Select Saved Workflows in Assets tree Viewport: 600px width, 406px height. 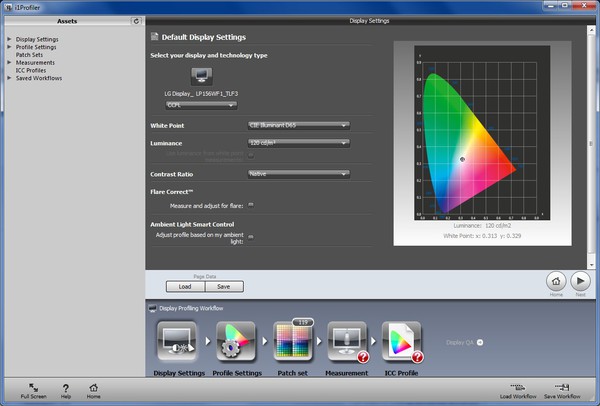[x=39, y=78]
